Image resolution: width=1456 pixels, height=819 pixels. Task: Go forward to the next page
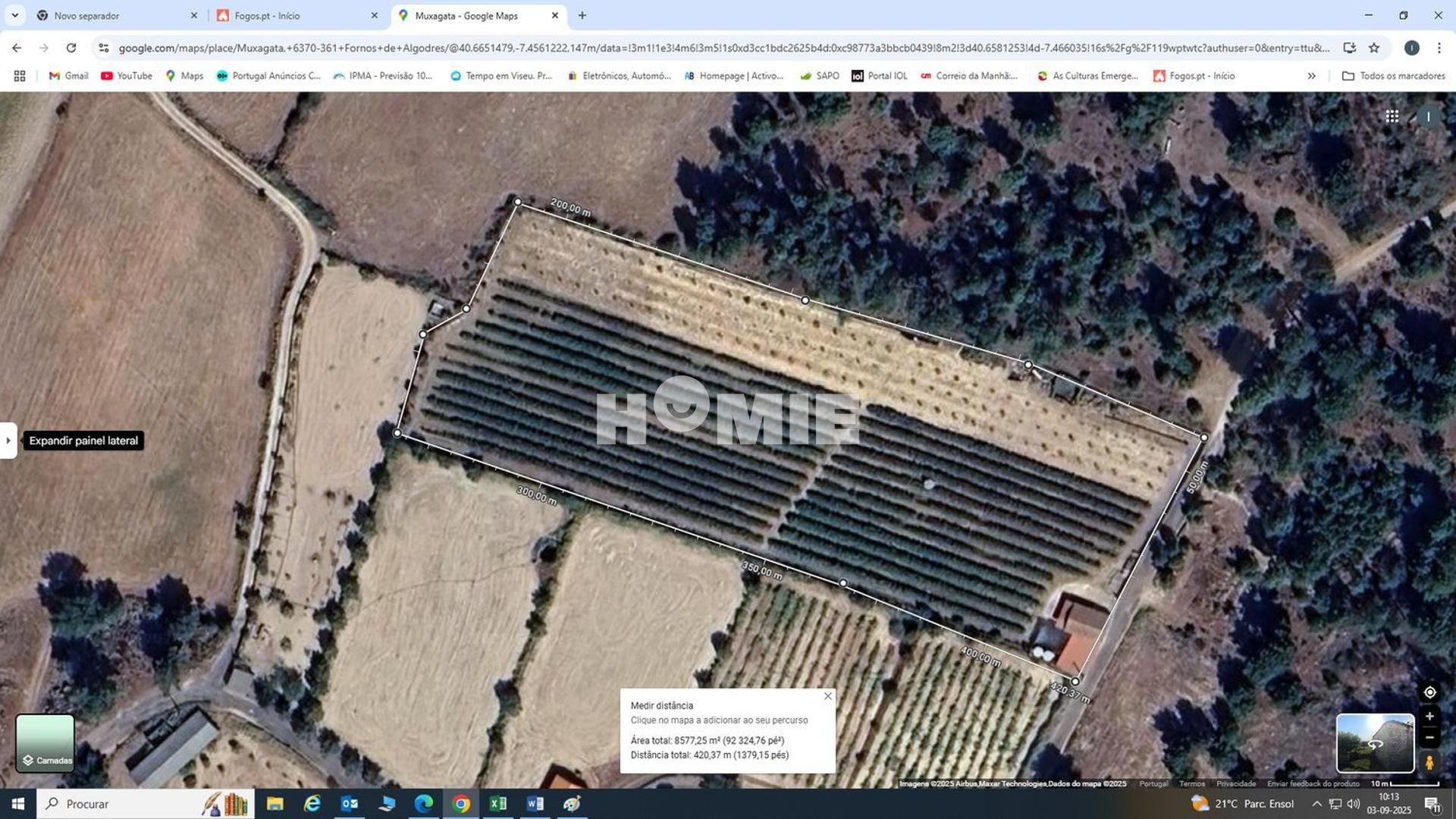click(x=44, y=48)
